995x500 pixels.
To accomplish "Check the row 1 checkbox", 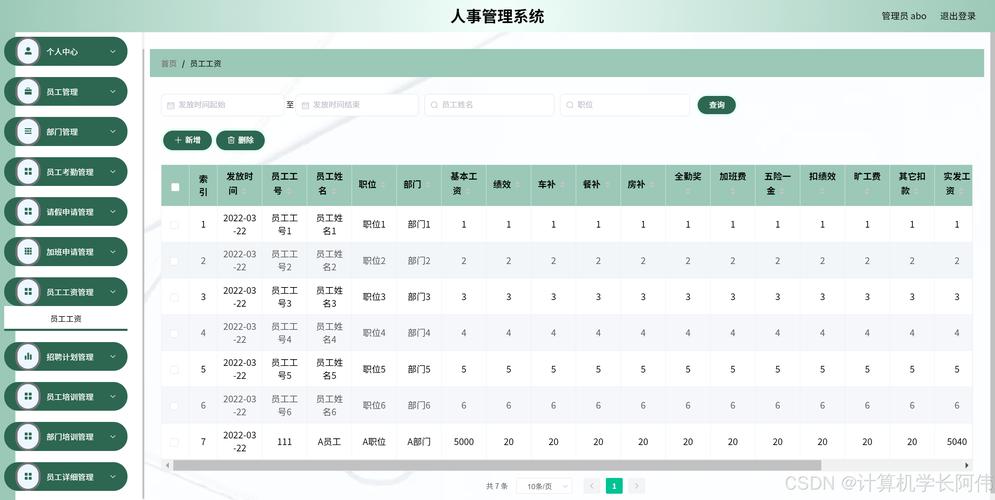I will click(x=175, y=225).
